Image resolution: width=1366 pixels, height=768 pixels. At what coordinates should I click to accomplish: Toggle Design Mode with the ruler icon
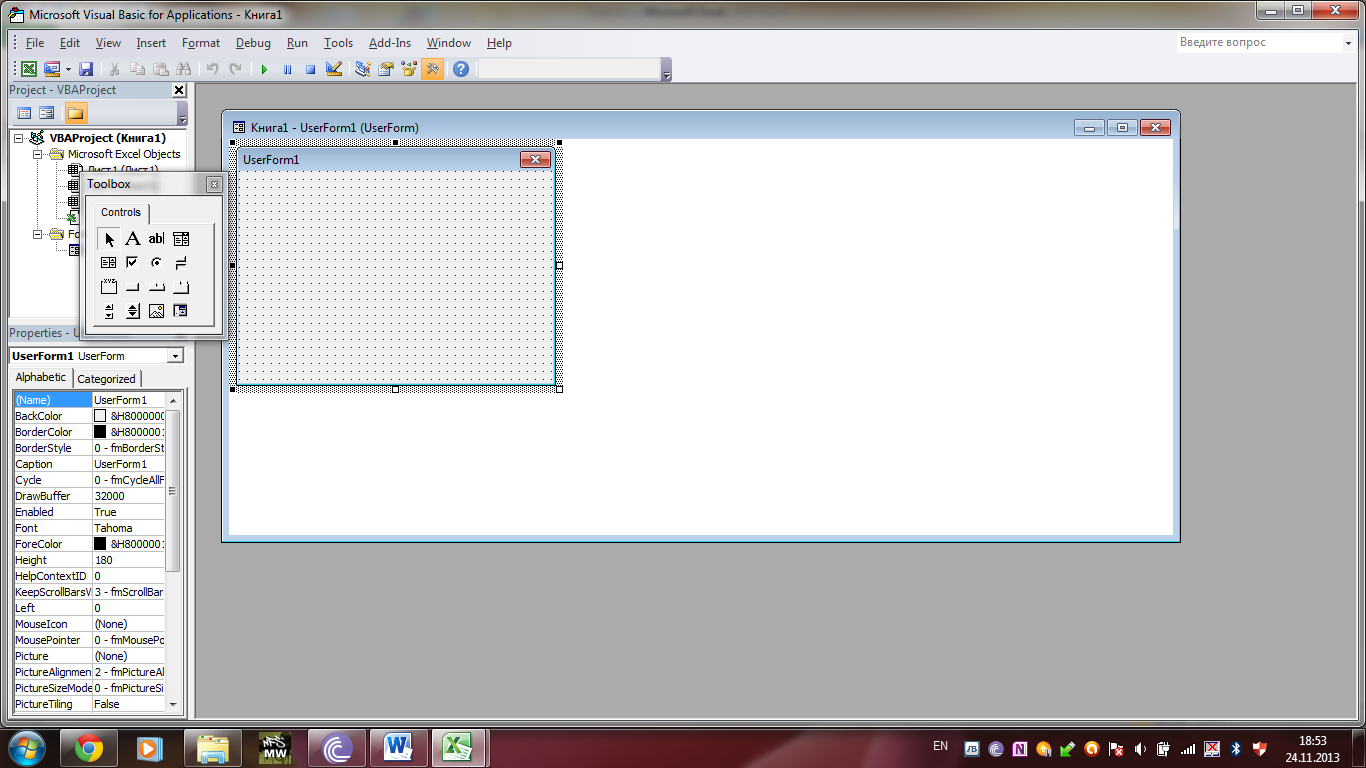coord(334,69)
